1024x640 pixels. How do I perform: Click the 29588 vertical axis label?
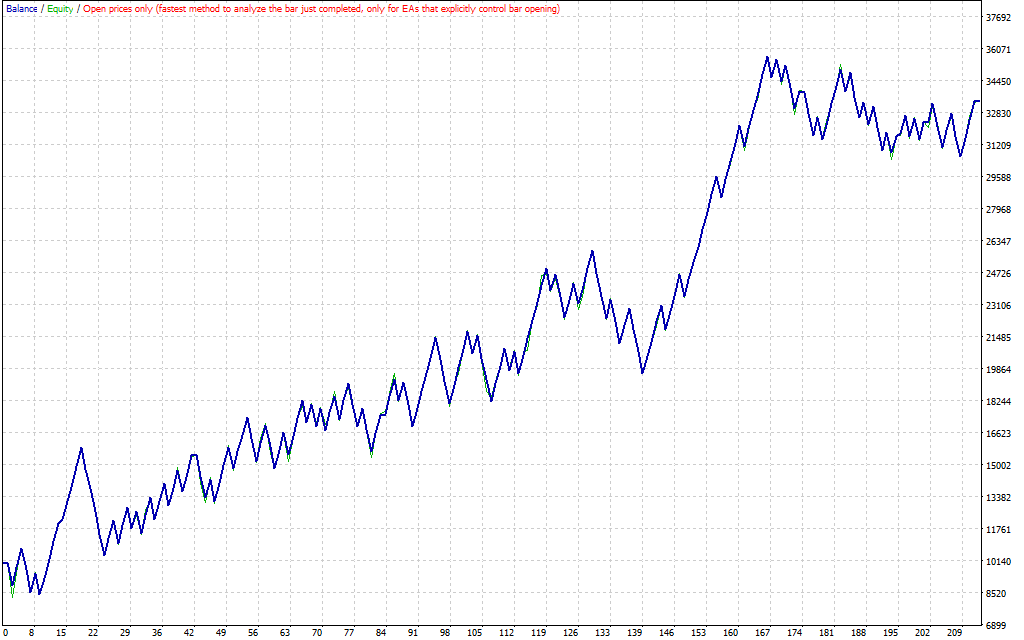999,178
